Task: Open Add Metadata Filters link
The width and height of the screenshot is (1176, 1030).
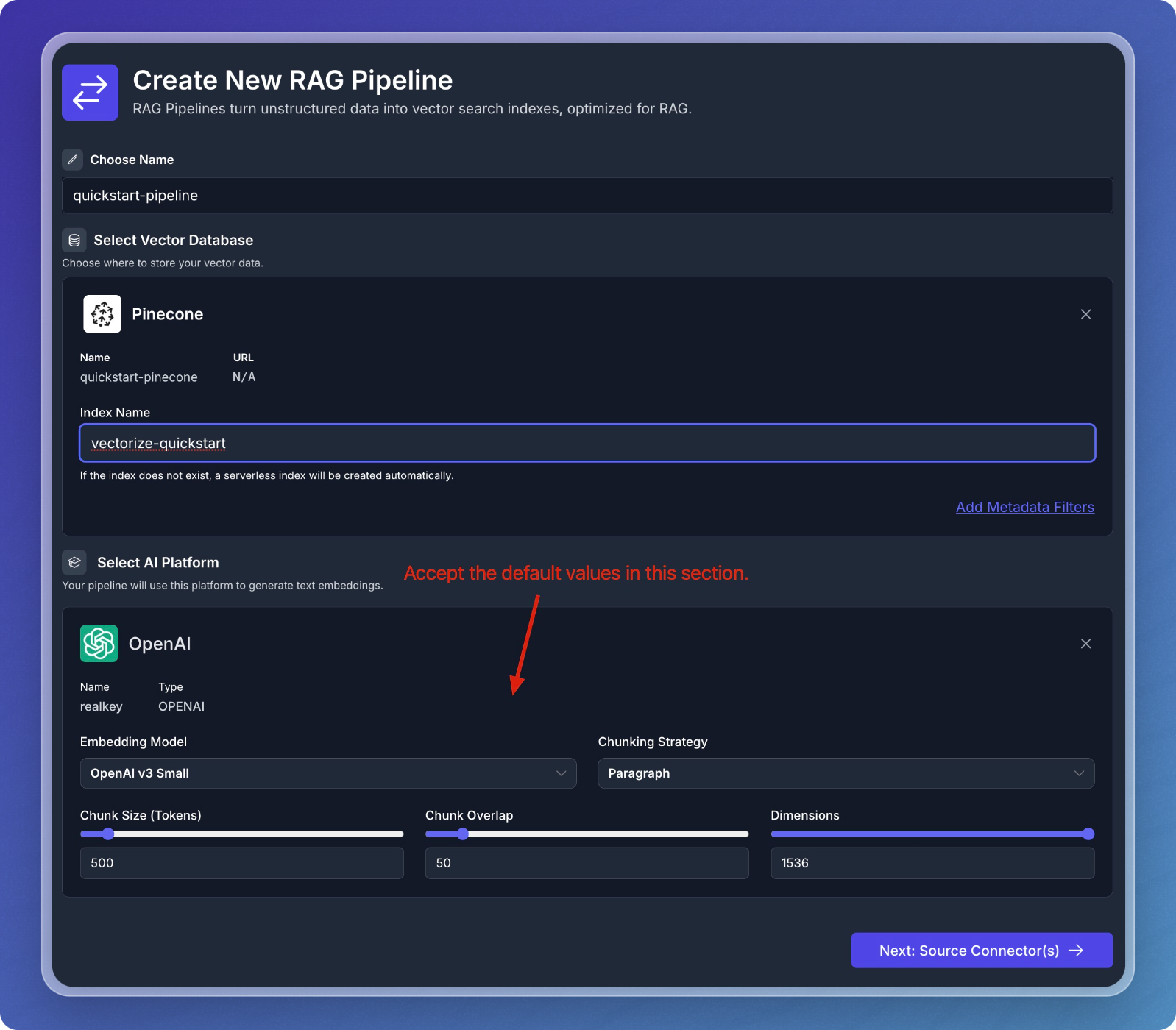Action: (1024, 507)
